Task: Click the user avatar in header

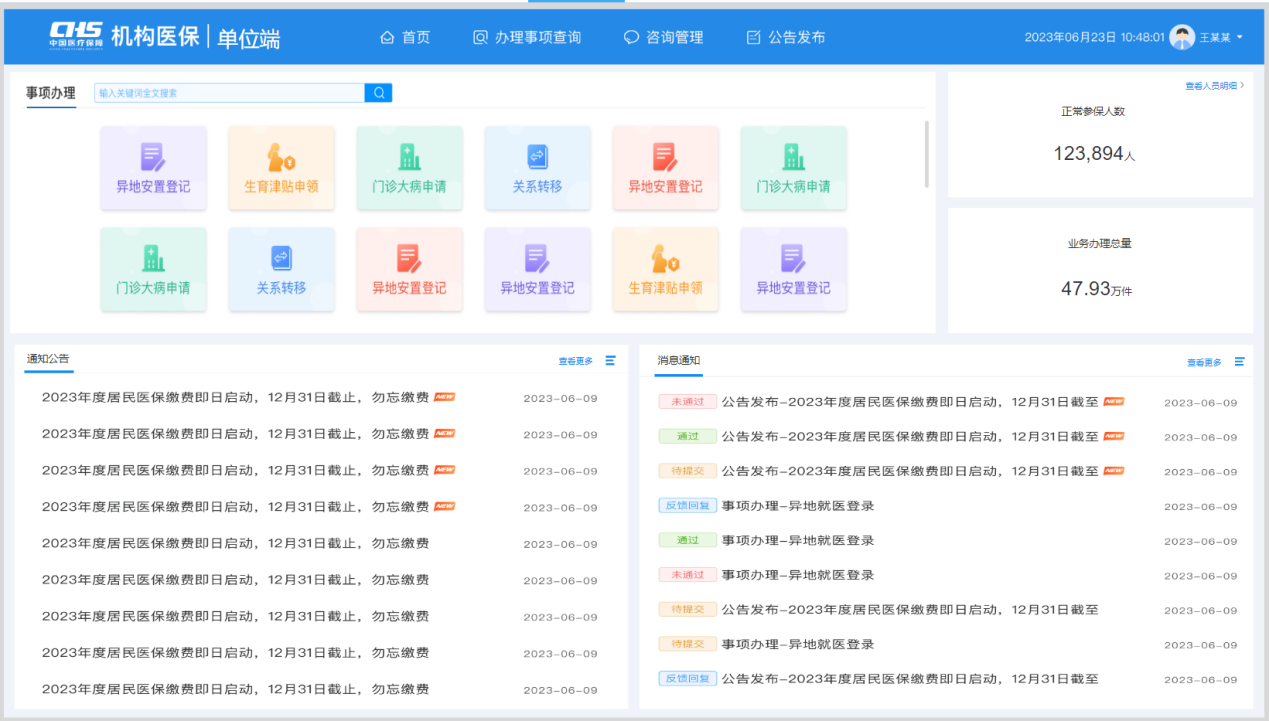Action: tap(1182, 37)
